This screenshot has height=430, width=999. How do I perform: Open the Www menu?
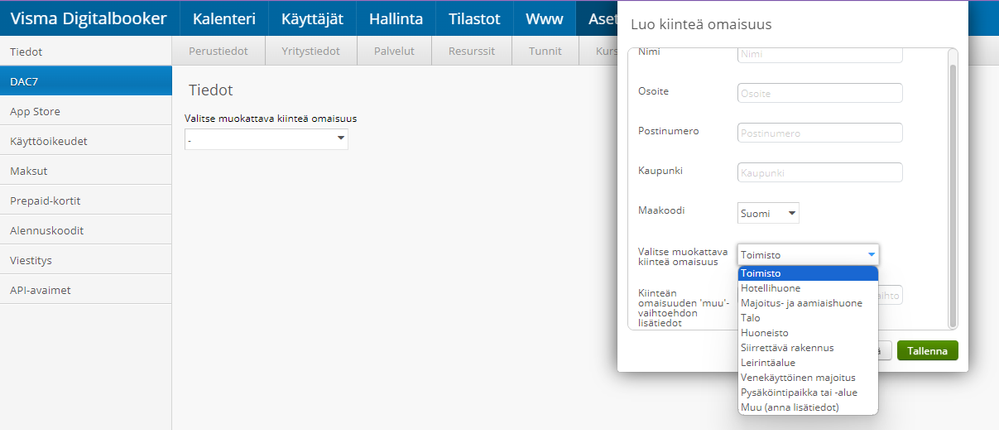(x=544, y=18)
